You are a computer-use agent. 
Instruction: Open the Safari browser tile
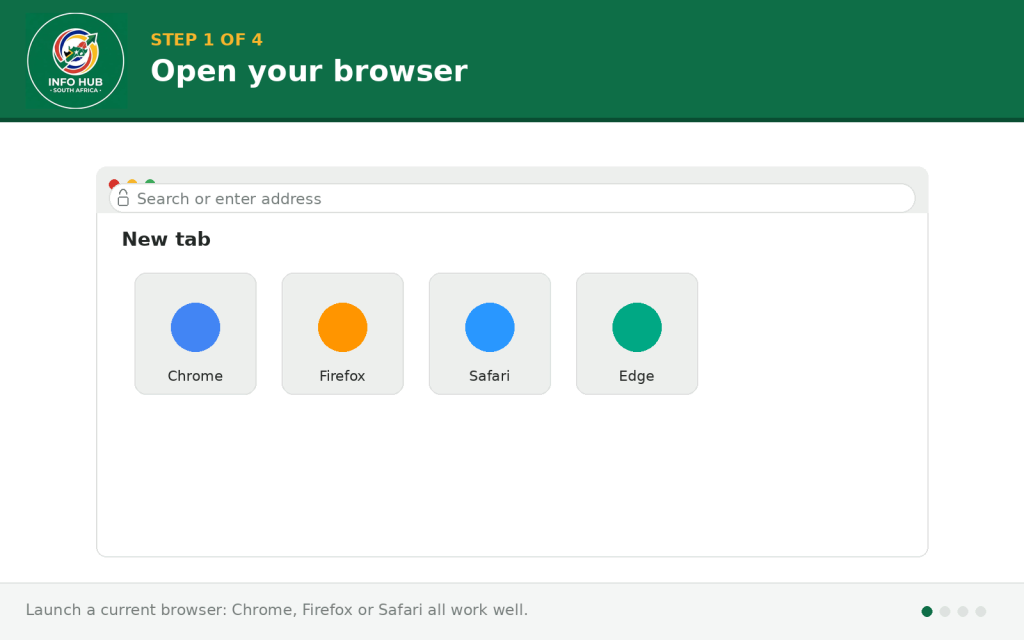pos(490,334)
